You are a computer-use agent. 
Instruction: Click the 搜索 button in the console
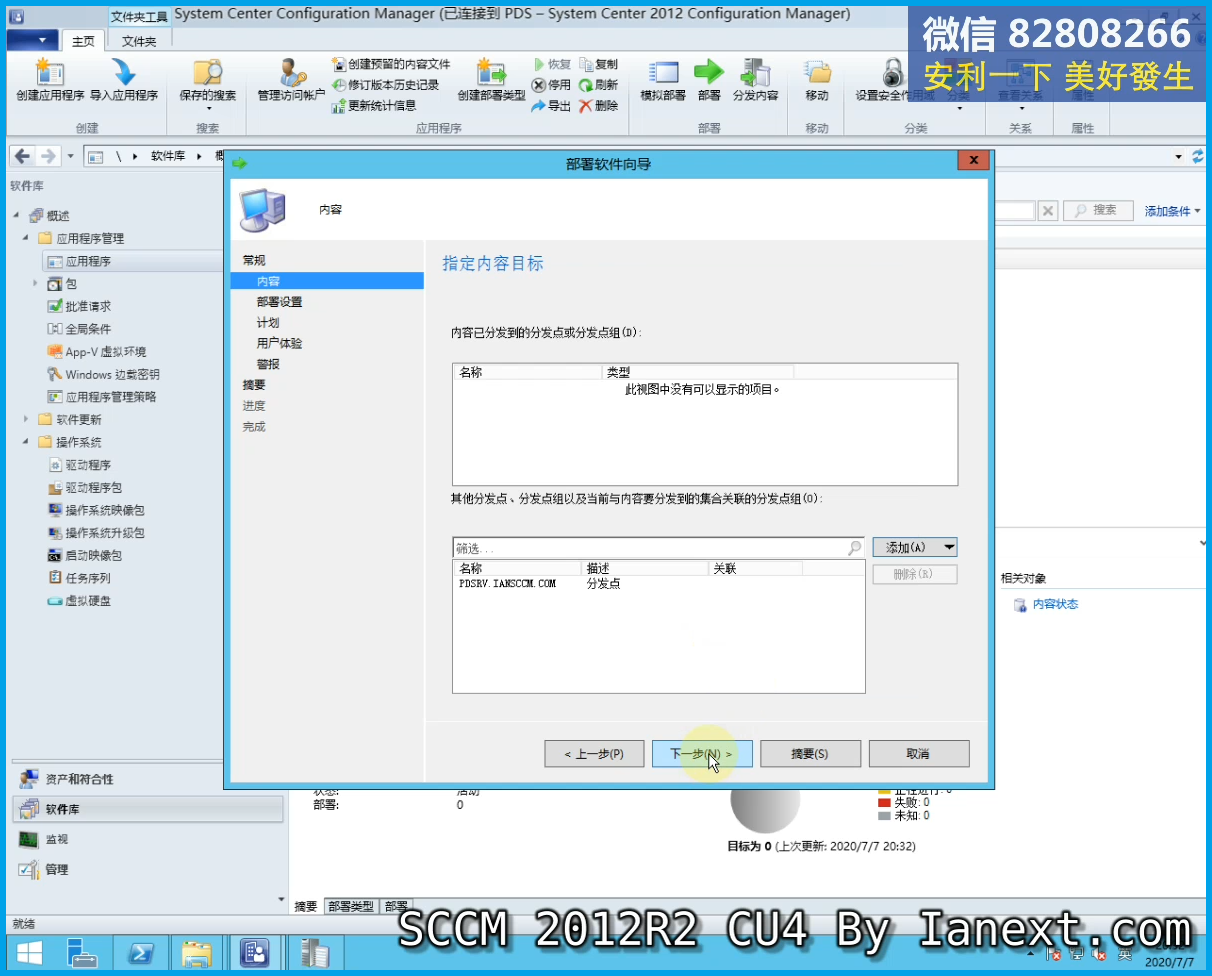1098,210
